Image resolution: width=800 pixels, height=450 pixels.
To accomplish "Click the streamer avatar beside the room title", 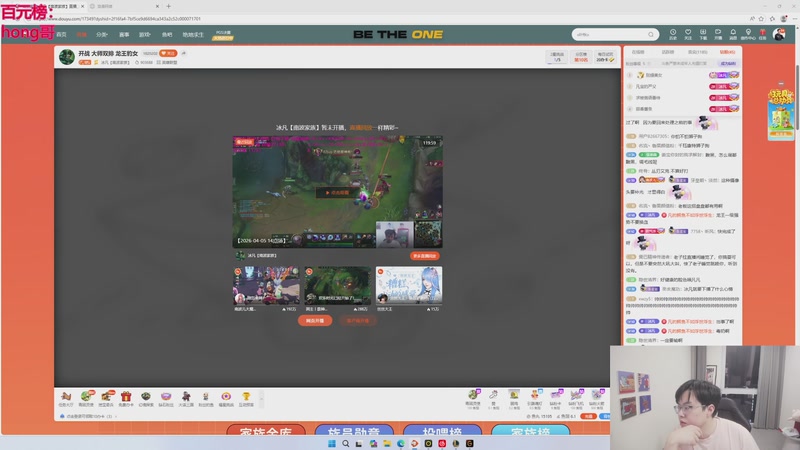I will pyautogui.click(x=67, y=57).
